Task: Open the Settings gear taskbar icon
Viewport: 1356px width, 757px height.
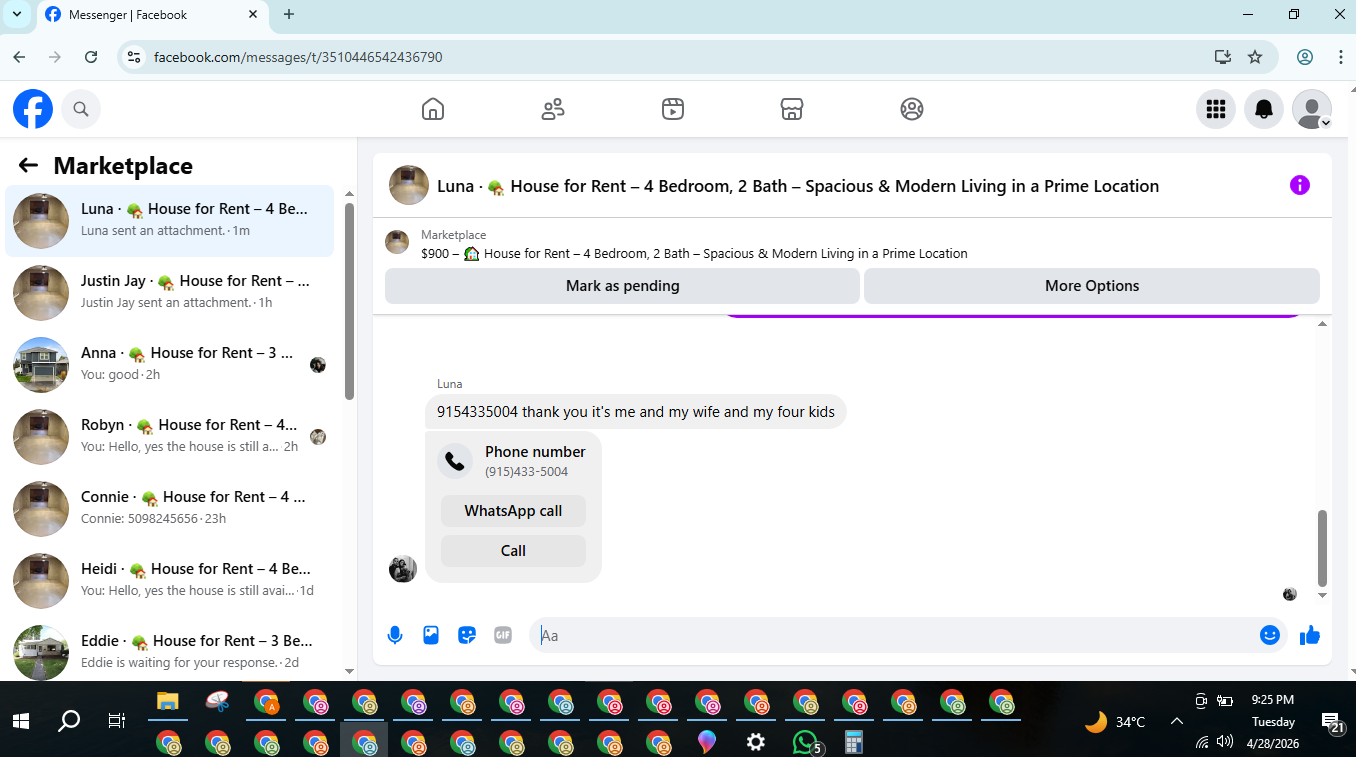Action: tap(756, 742)
